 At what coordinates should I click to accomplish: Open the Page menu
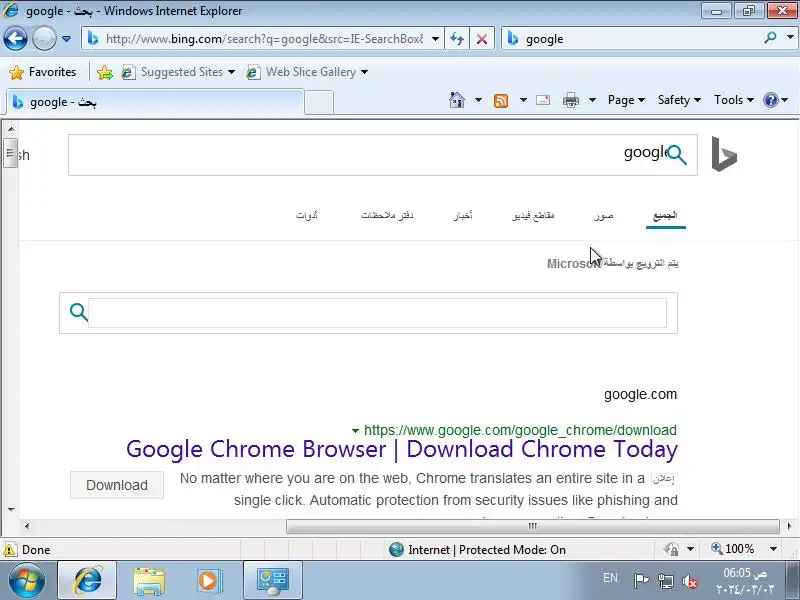coord(626,100)
